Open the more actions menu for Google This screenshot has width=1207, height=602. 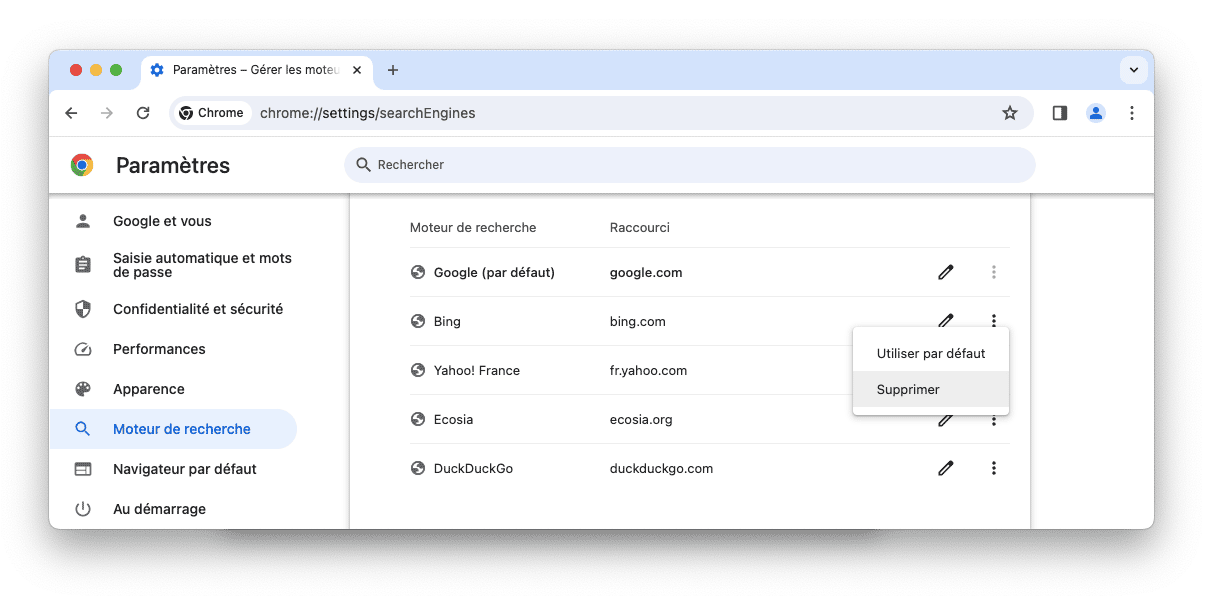point(993,272)
